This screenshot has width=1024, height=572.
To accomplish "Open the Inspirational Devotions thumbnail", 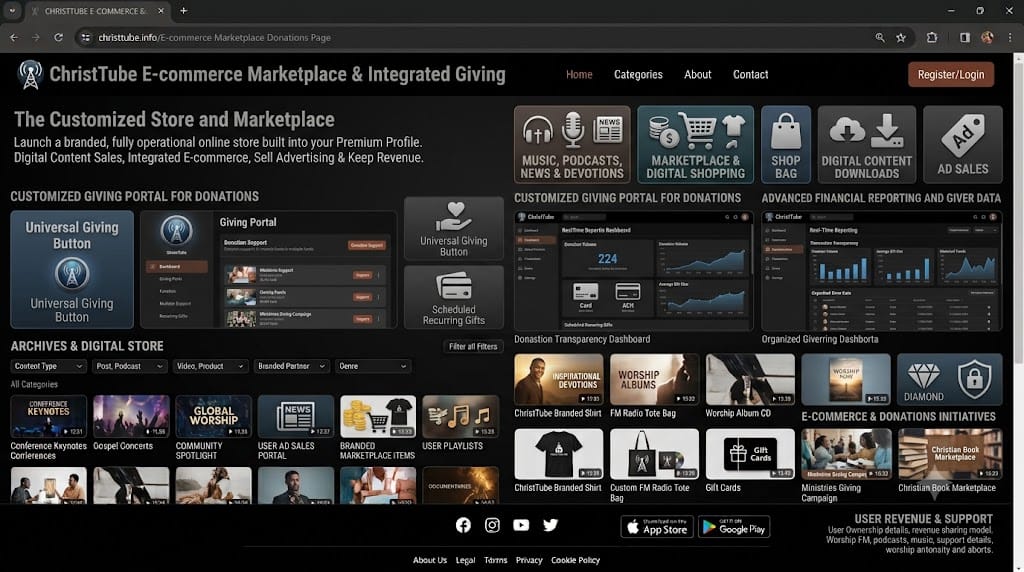I will [x=558, y=379].
